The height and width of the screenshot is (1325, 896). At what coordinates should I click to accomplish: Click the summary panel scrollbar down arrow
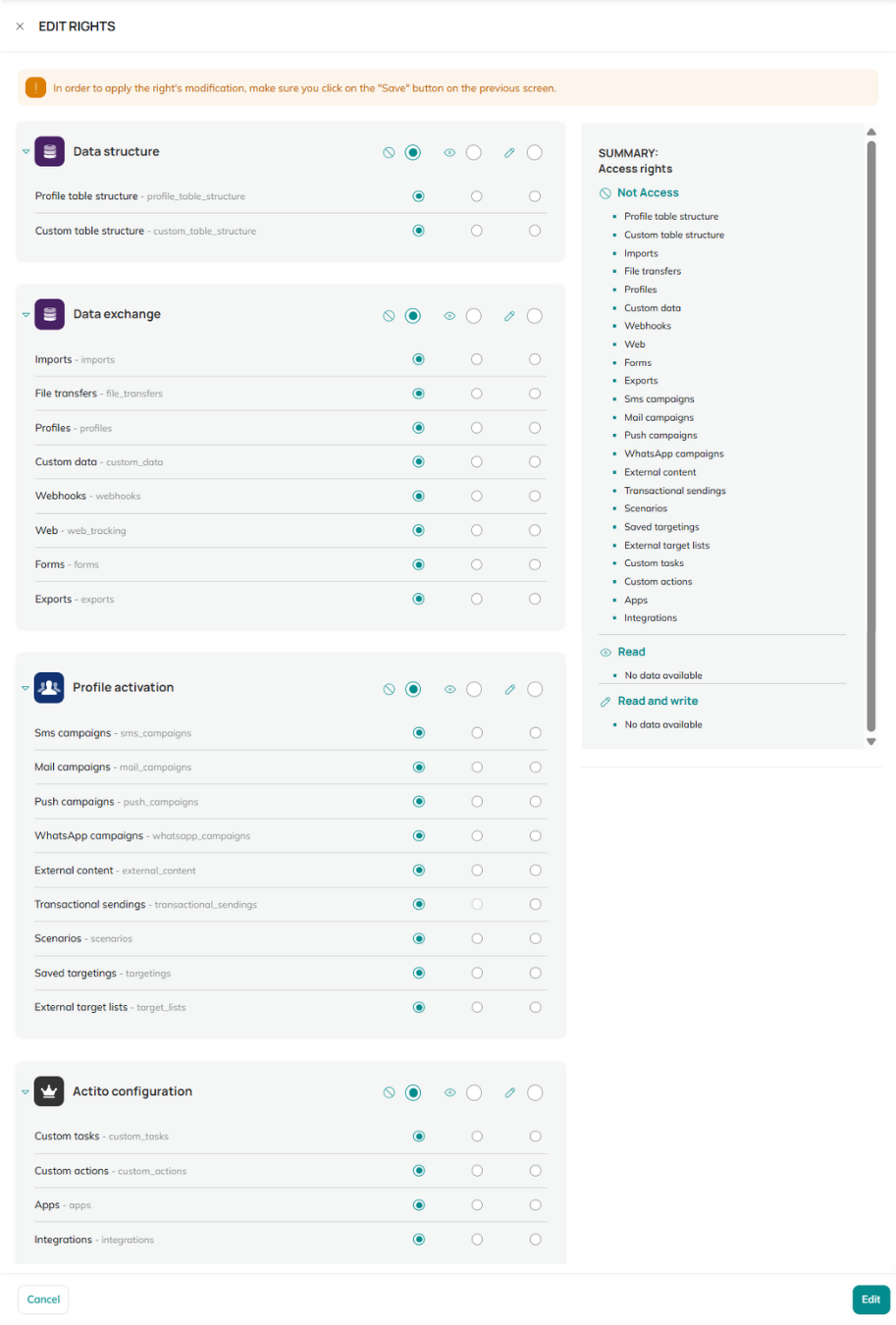click(x=870, y=742)
